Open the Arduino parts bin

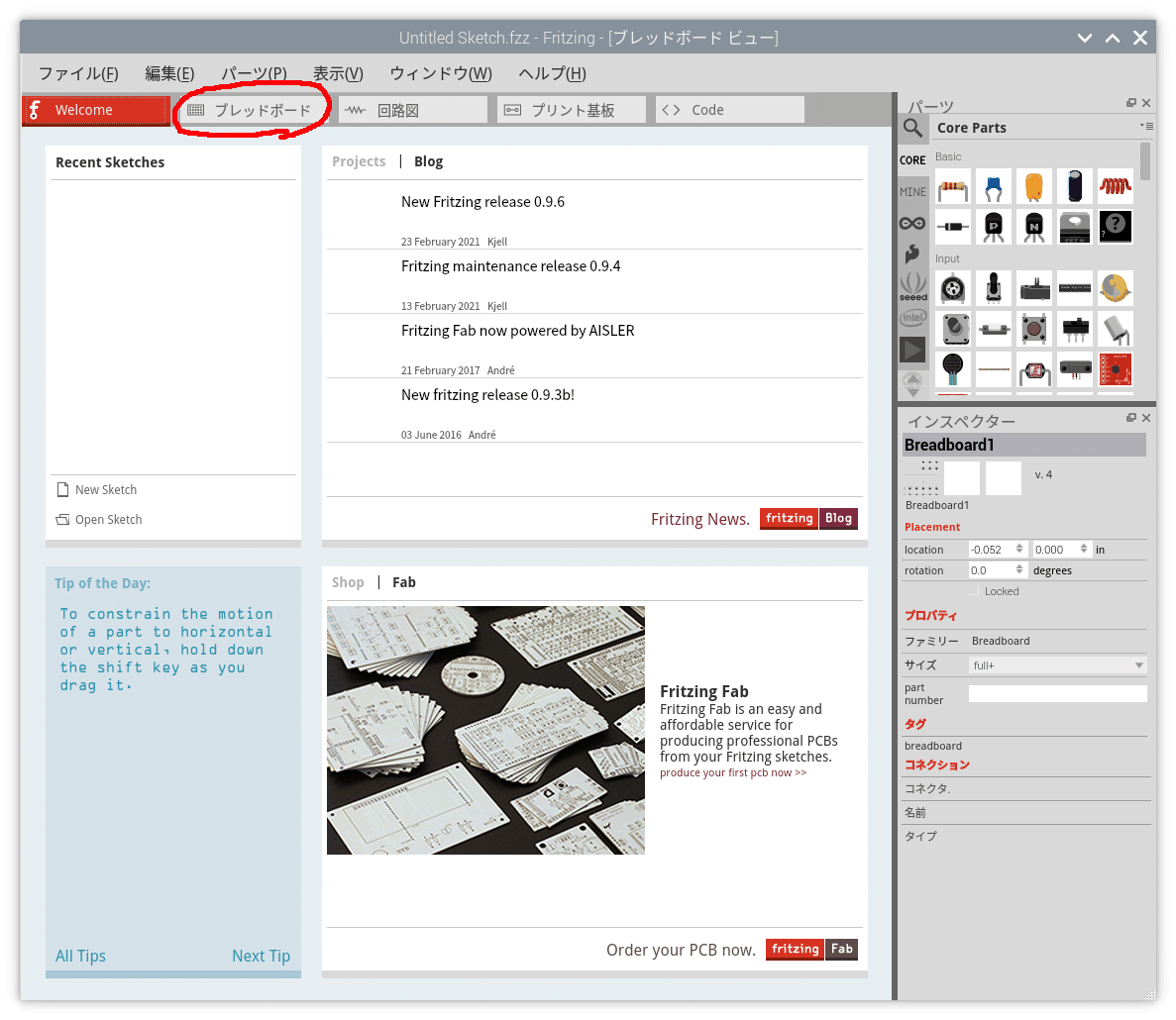[x=912, y=224]
